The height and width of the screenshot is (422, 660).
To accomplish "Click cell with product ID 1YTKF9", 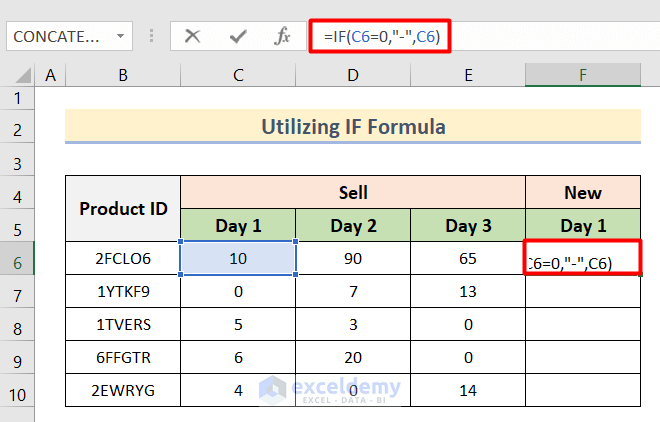I will (123, 293).
